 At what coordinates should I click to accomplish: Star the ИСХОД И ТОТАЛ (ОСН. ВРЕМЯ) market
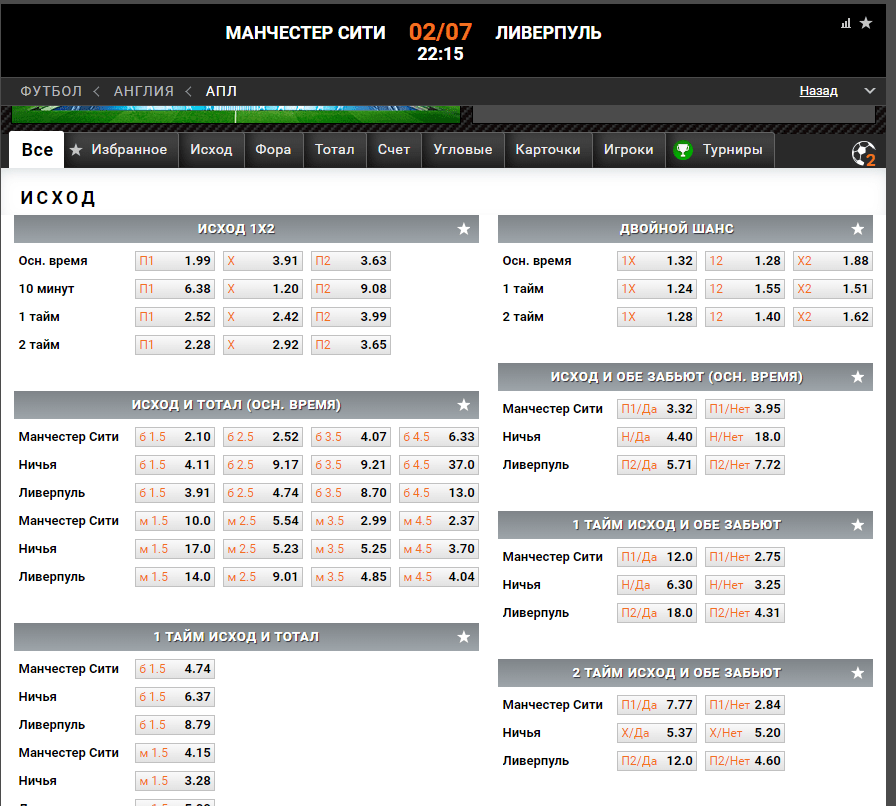coord(463,405)
